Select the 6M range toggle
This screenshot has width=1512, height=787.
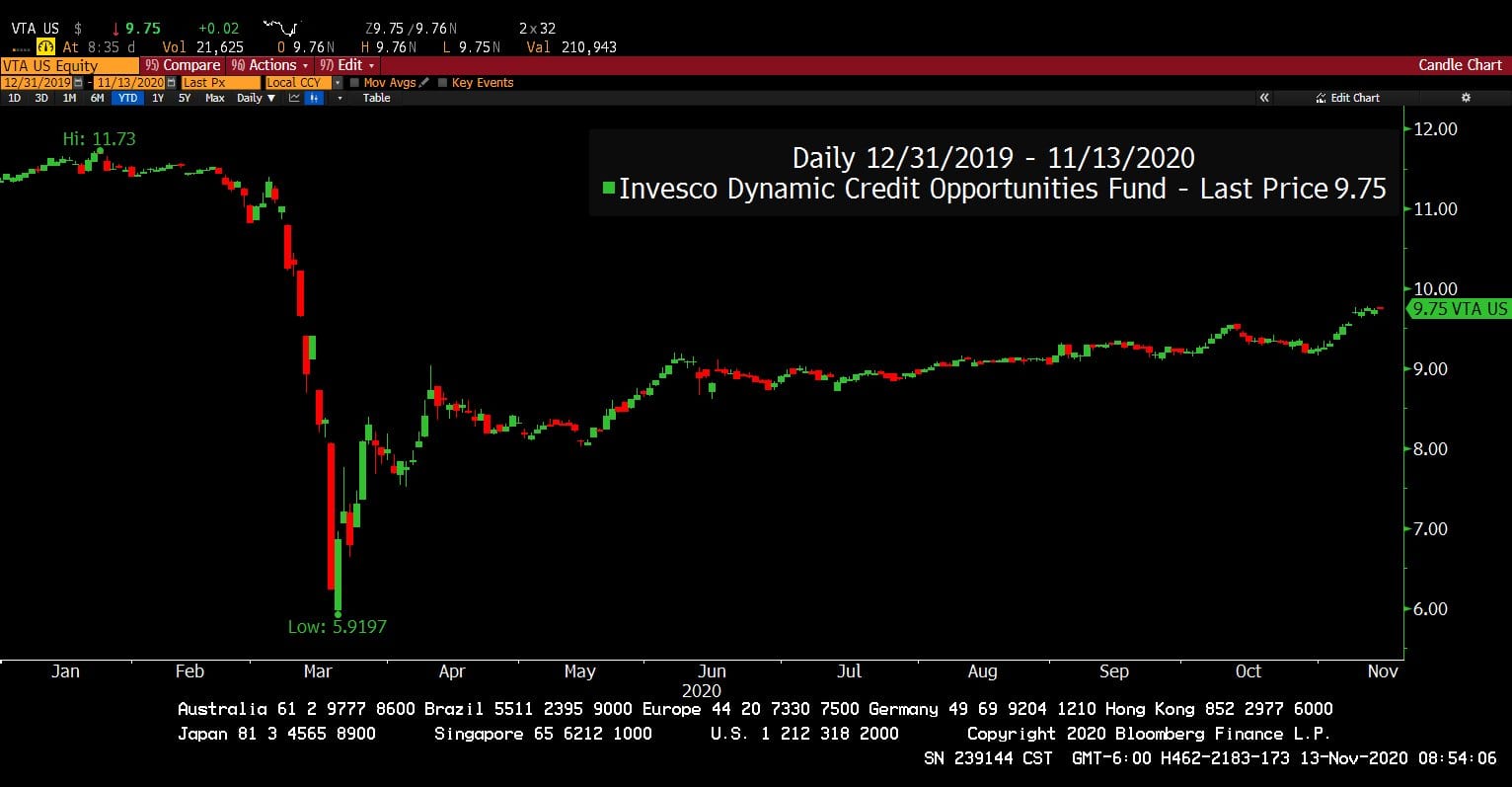pos(97,98)
